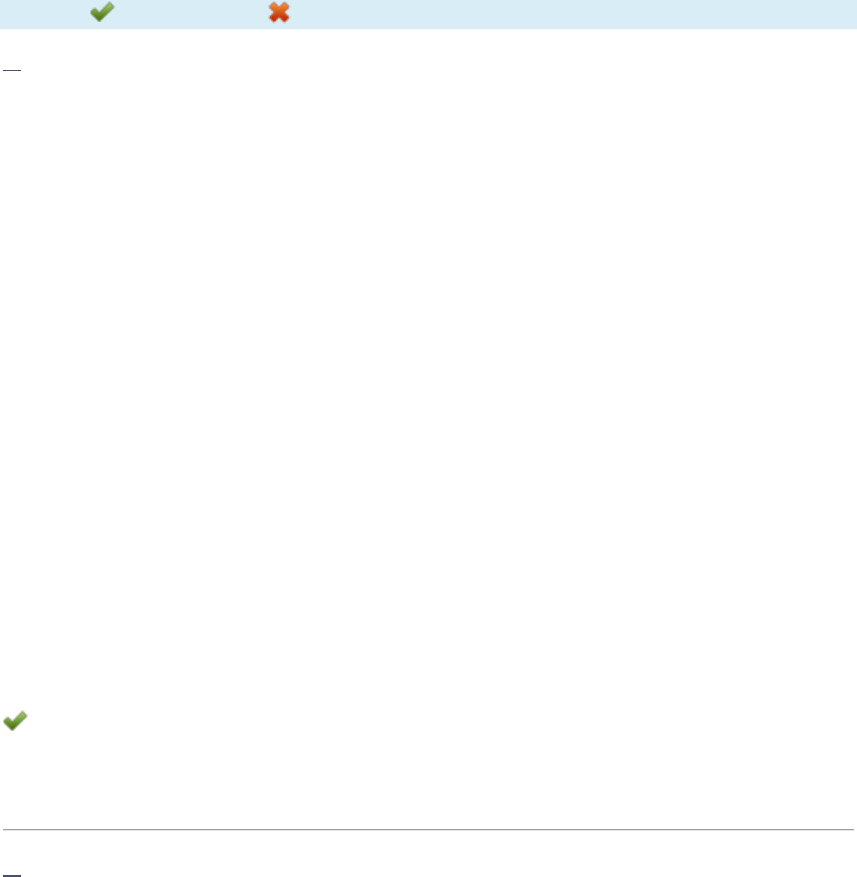
Task: Click the red X icon in the header
Action: (x=279, y=12)
